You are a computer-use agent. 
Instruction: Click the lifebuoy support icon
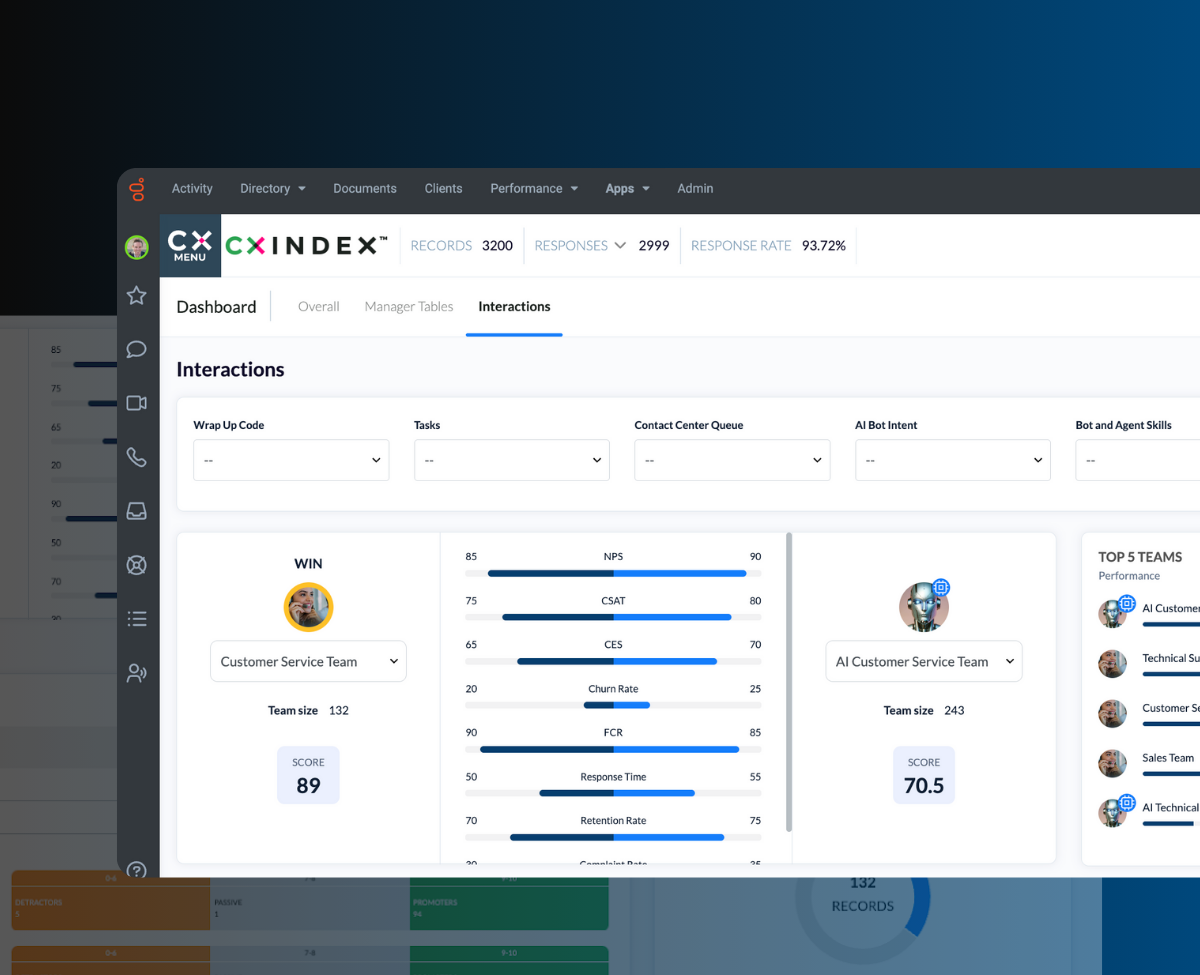(x=137, y=565)
